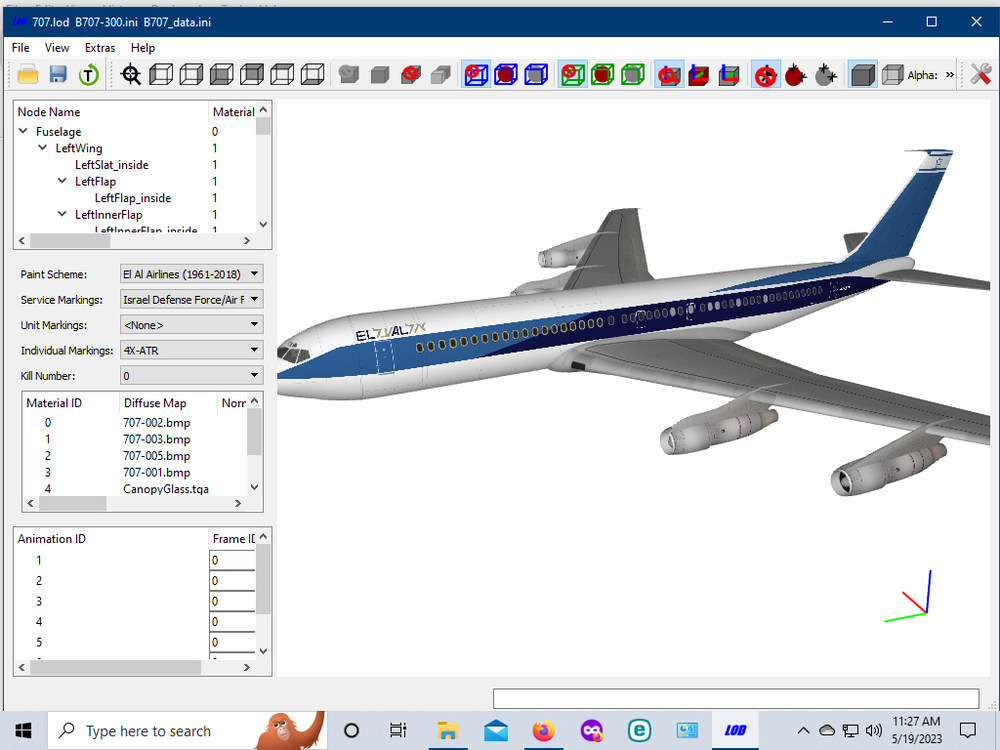Open the Extras menu
This screenshot has width=1000, height=750.
click(100, 48)
